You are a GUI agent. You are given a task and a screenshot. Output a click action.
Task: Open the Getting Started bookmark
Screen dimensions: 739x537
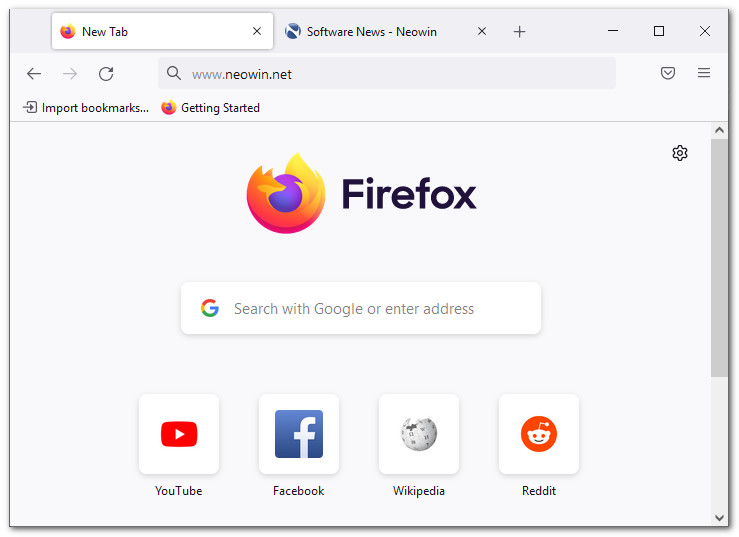(211, 108)
